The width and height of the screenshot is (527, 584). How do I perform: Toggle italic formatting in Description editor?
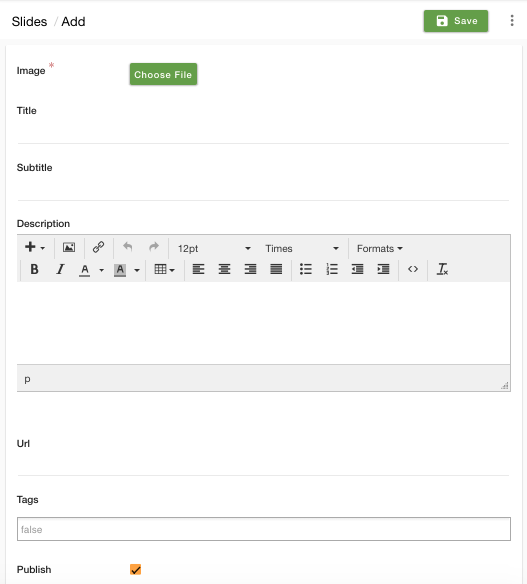click(60, 269)
